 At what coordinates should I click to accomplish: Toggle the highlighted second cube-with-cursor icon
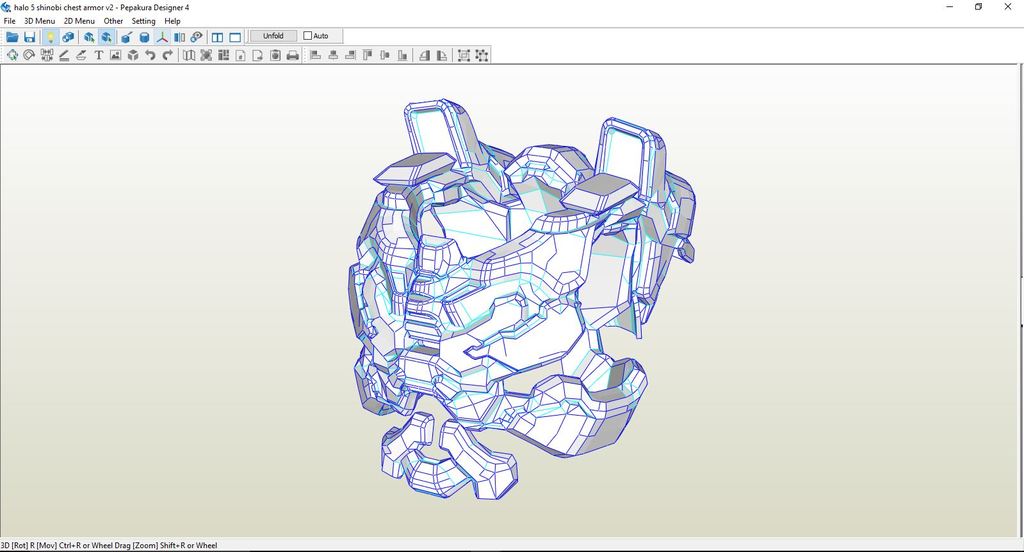tap(106, 37)
